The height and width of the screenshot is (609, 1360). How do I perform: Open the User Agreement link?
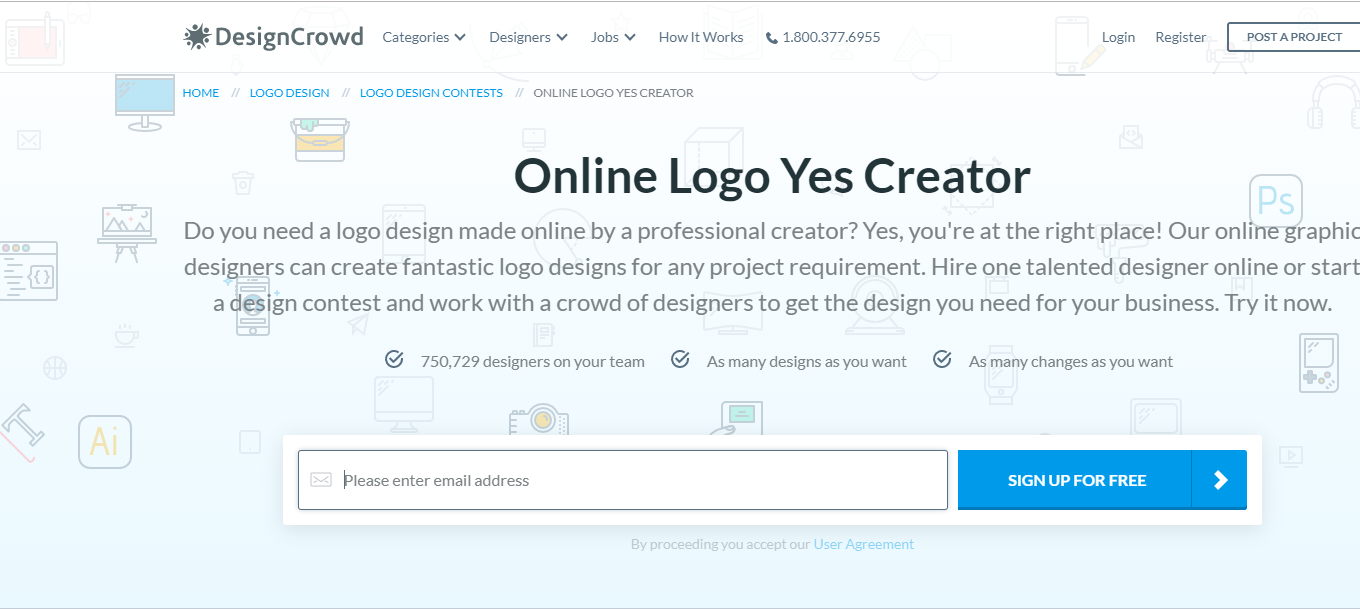tap(864, 544)
